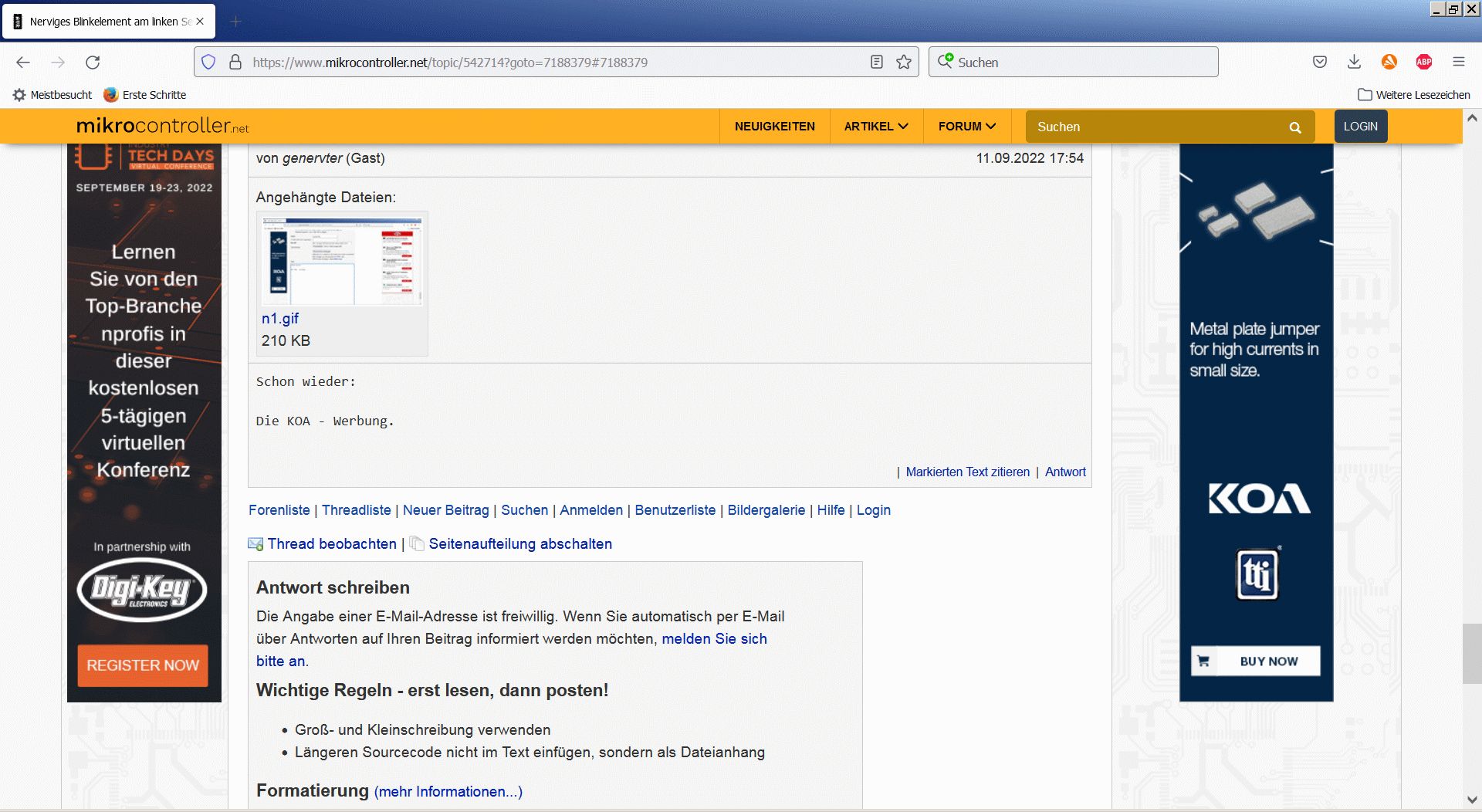Open the downloads arrow icon
This screenshot has width=1482, height=812.
point(1354,63)
